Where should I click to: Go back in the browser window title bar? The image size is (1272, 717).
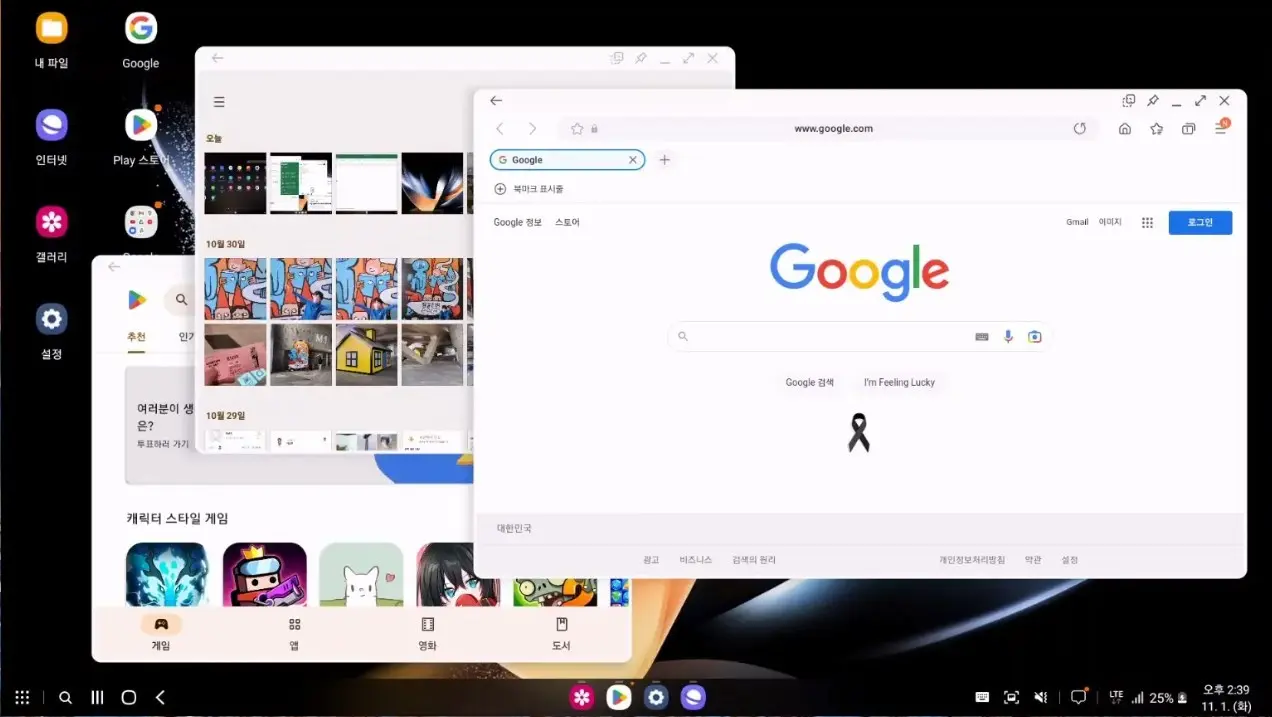(496, 101)
